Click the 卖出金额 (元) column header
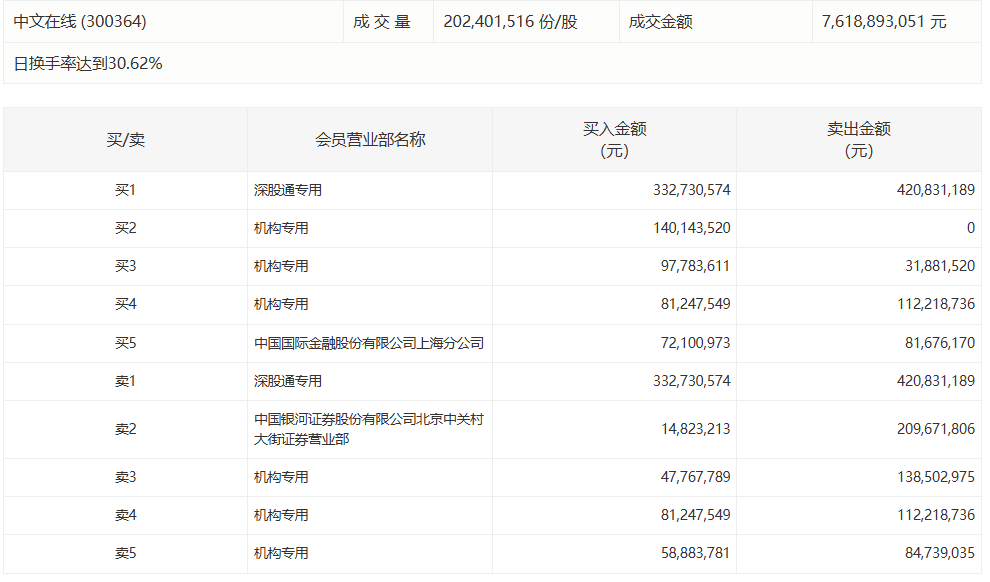The height and width of the screenshot is (582, 990). tap(858, 140)
